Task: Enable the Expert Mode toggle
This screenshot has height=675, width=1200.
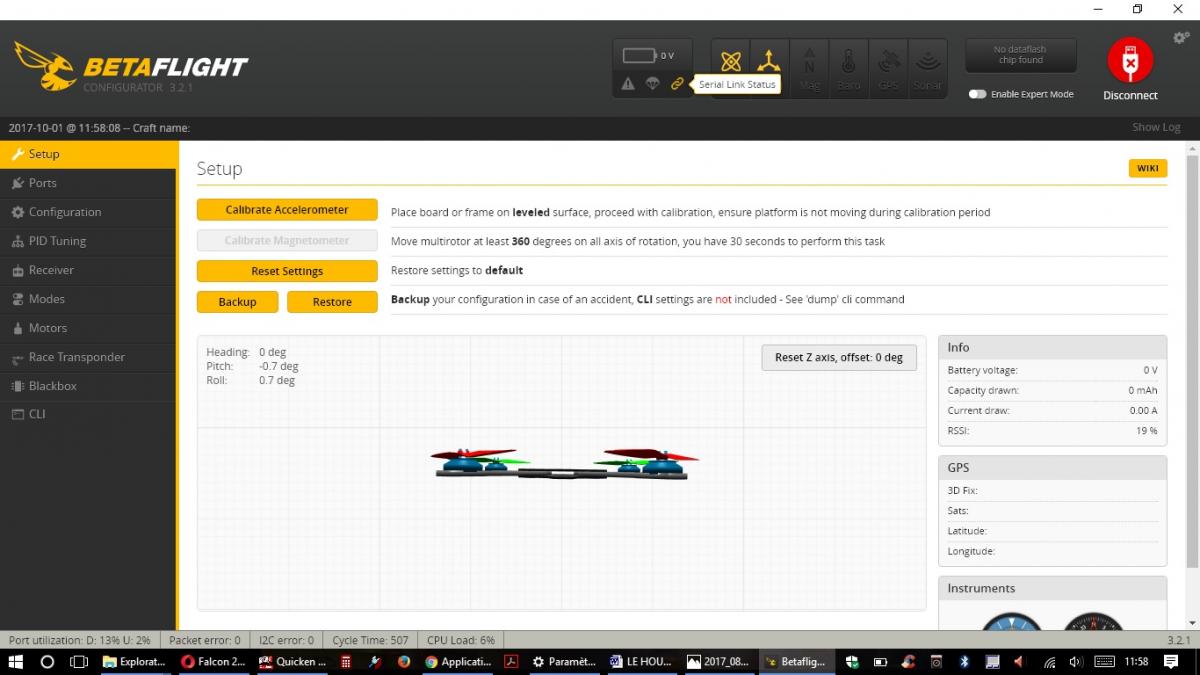Action: pyautogui.click(x=977, y=94)
